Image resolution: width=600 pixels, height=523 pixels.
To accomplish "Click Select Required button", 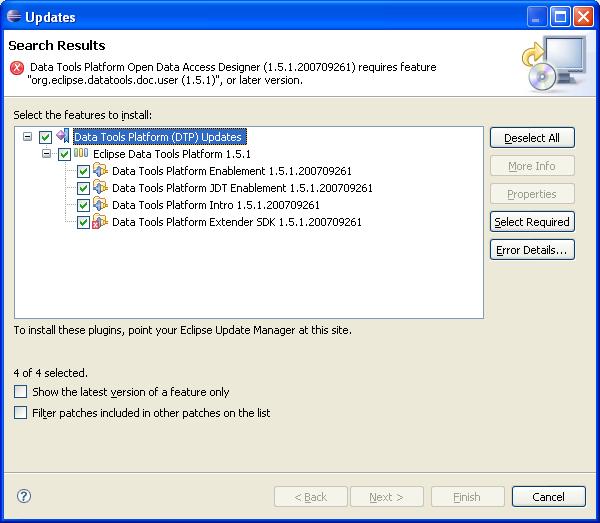I will click(532, 222).
